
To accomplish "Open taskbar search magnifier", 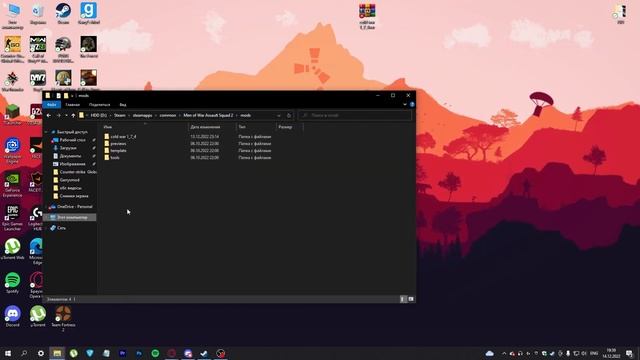I will pos(24,353).
